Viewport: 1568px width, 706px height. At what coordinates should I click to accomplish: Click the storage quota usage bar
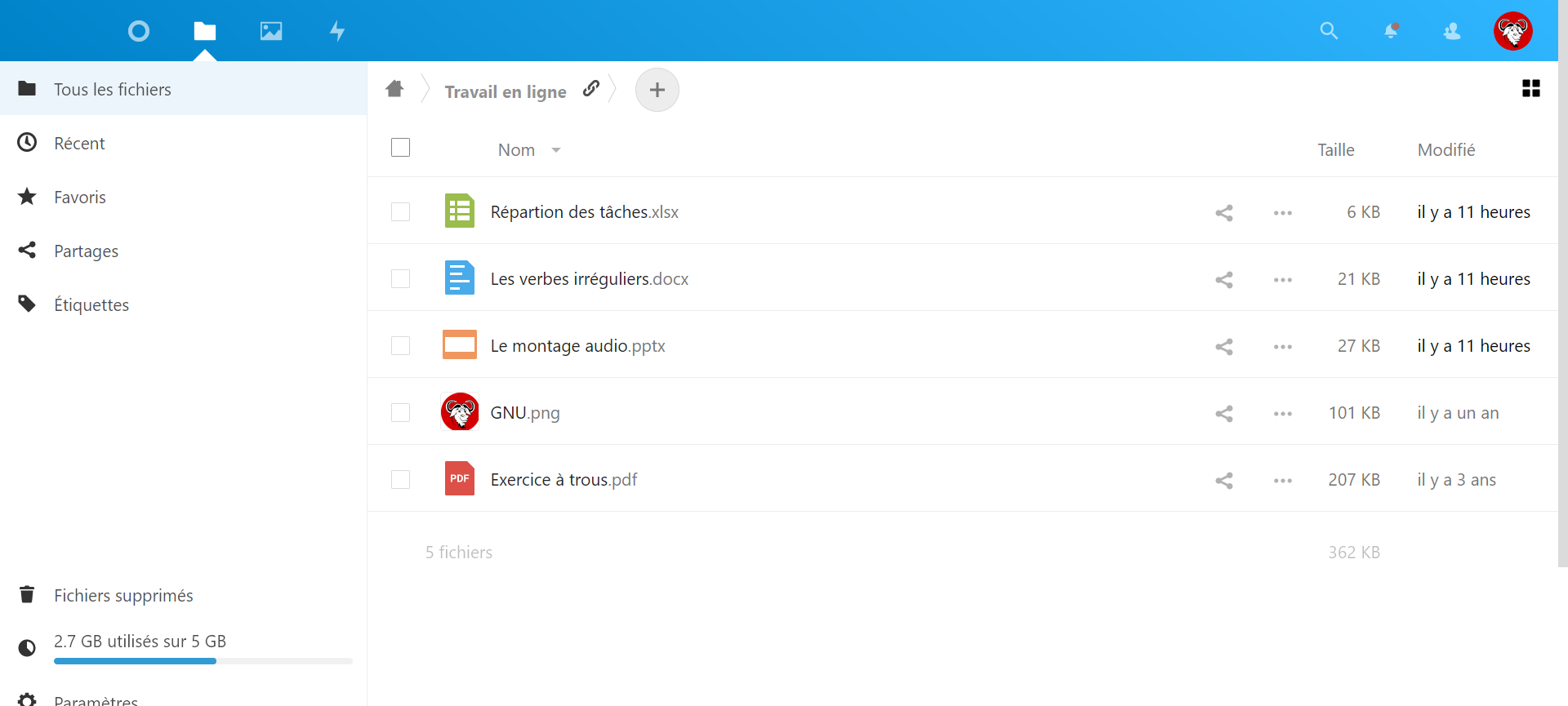203,660
